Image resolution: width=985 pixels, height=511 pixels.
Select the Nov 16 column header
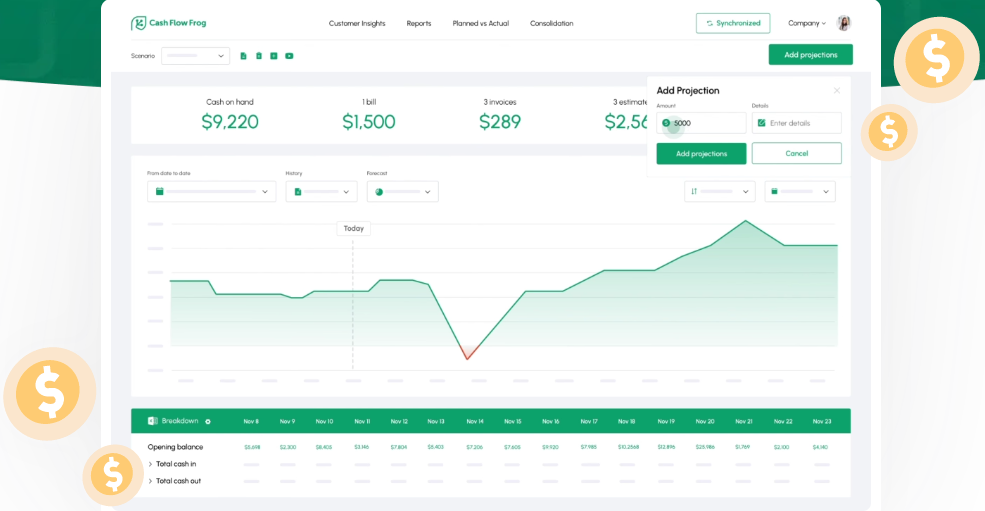pos(551,422)
